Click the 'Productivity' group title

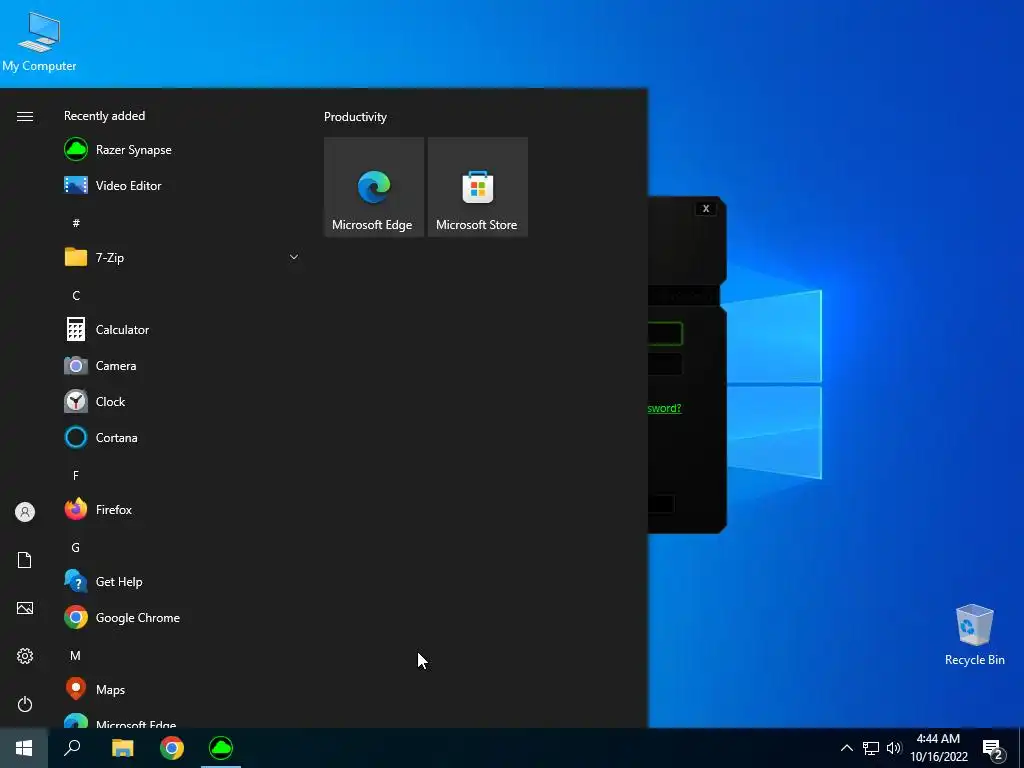click(x=355, y=117)
